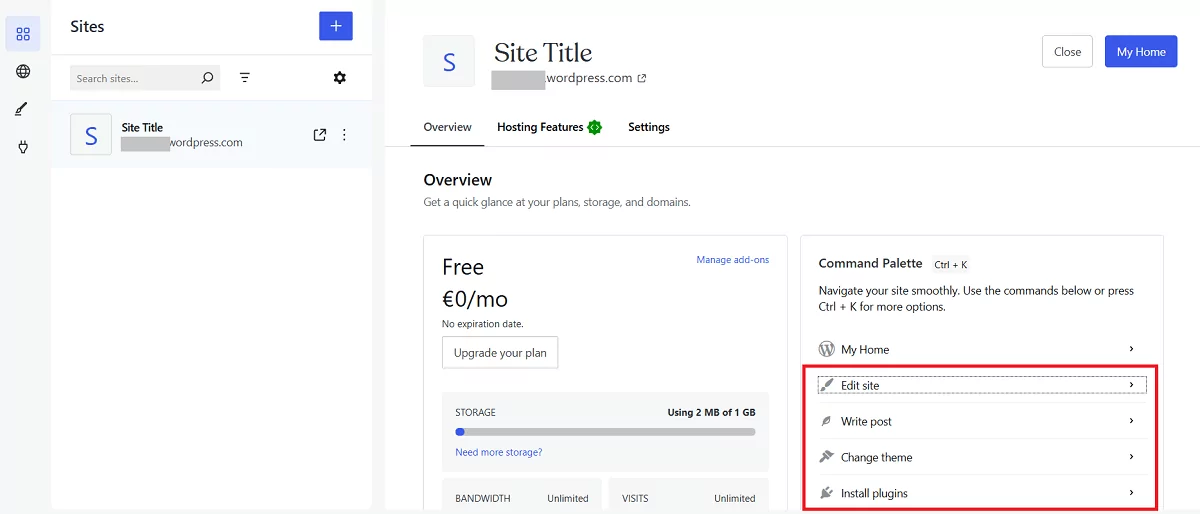Open the sites filter sort icon
This screenshot has width=1200, height=514.
point(245,78)
